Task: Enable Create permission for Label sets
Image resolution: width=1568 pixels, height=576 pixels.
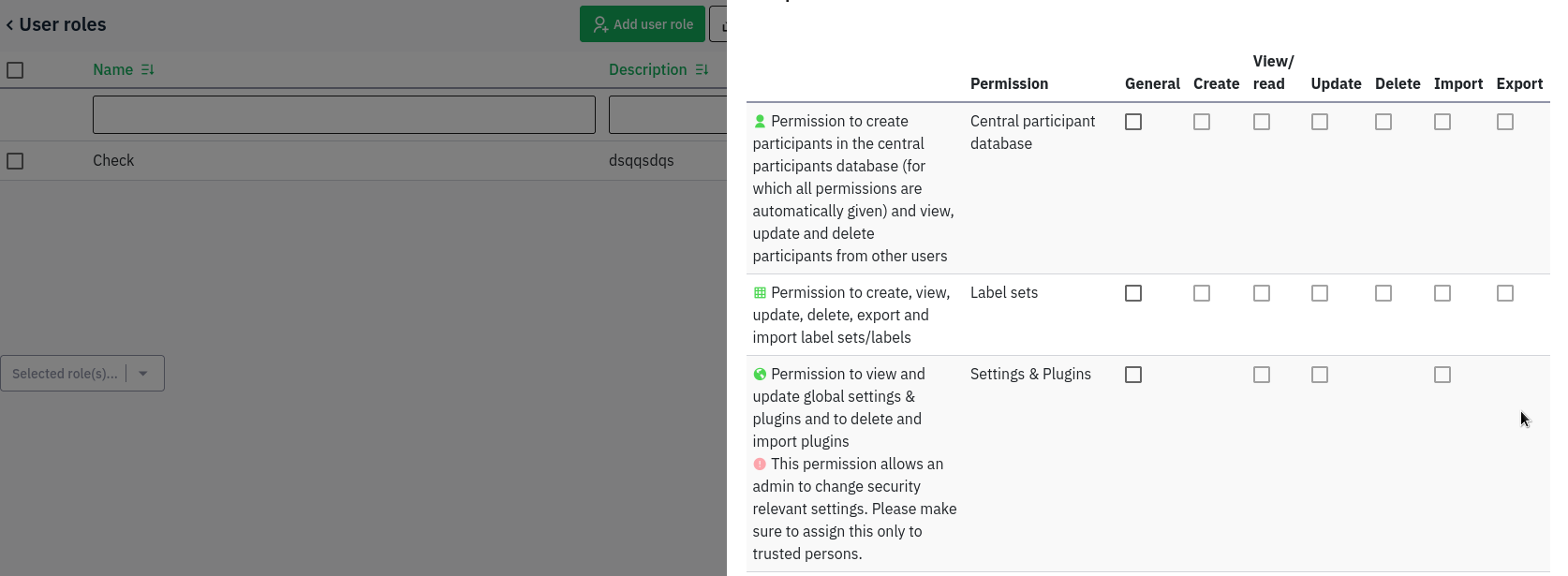Action: point(1202,293)
